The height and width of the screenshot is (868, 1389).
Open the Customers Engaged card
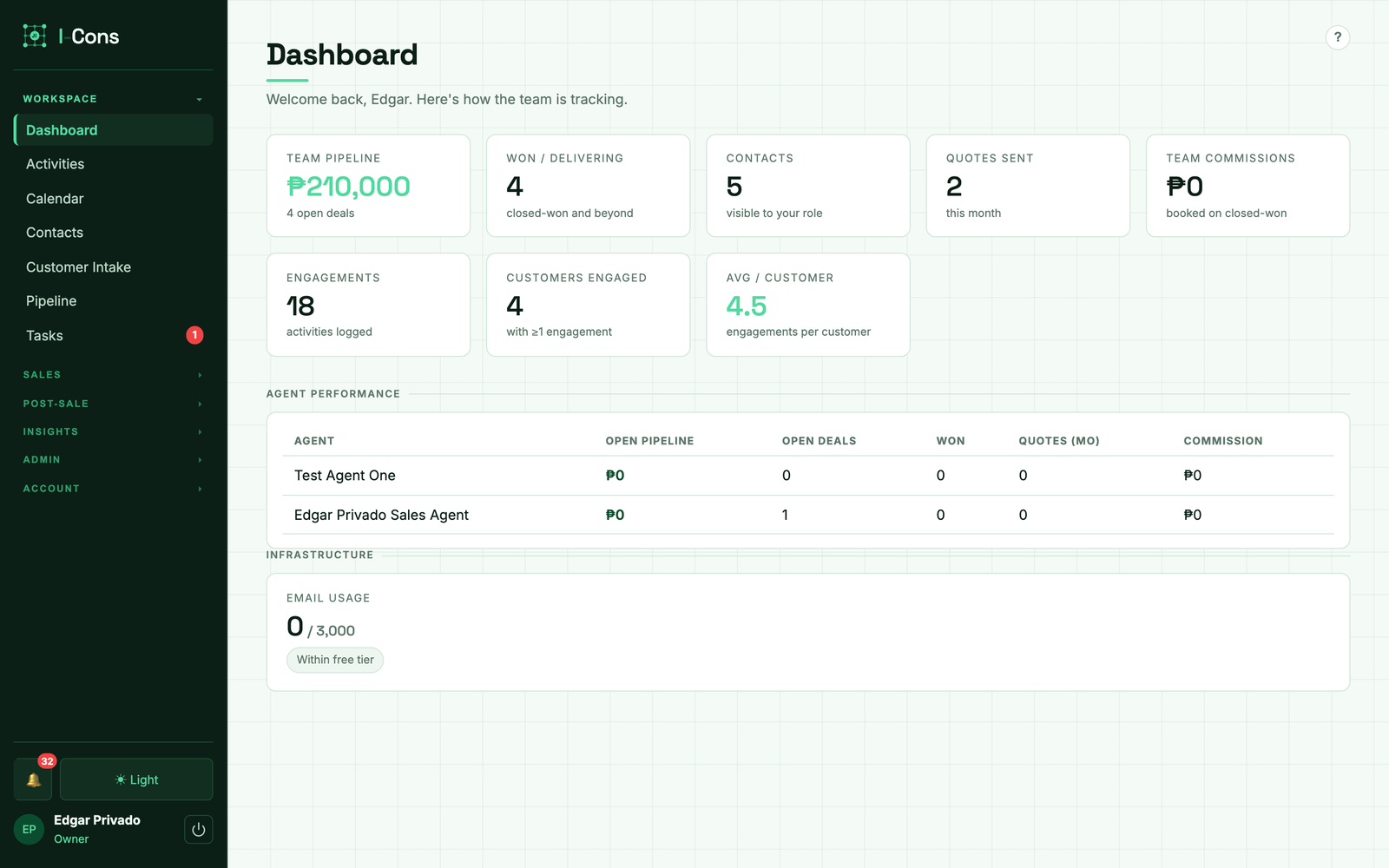(588, 305)
